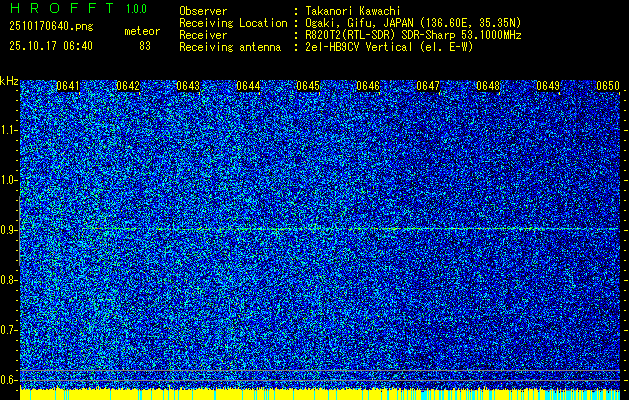Click the Receiver label

pos(203,35)
